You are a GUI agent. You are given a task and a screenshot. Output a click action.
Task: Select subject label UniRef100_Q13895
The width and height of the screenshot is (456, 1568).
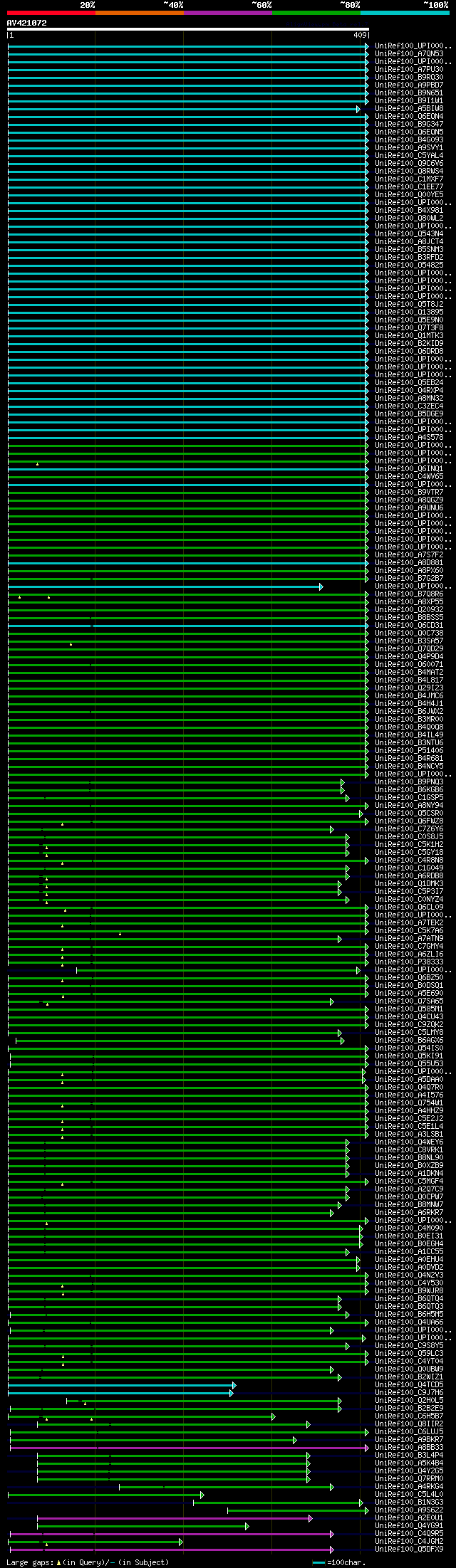409,312
